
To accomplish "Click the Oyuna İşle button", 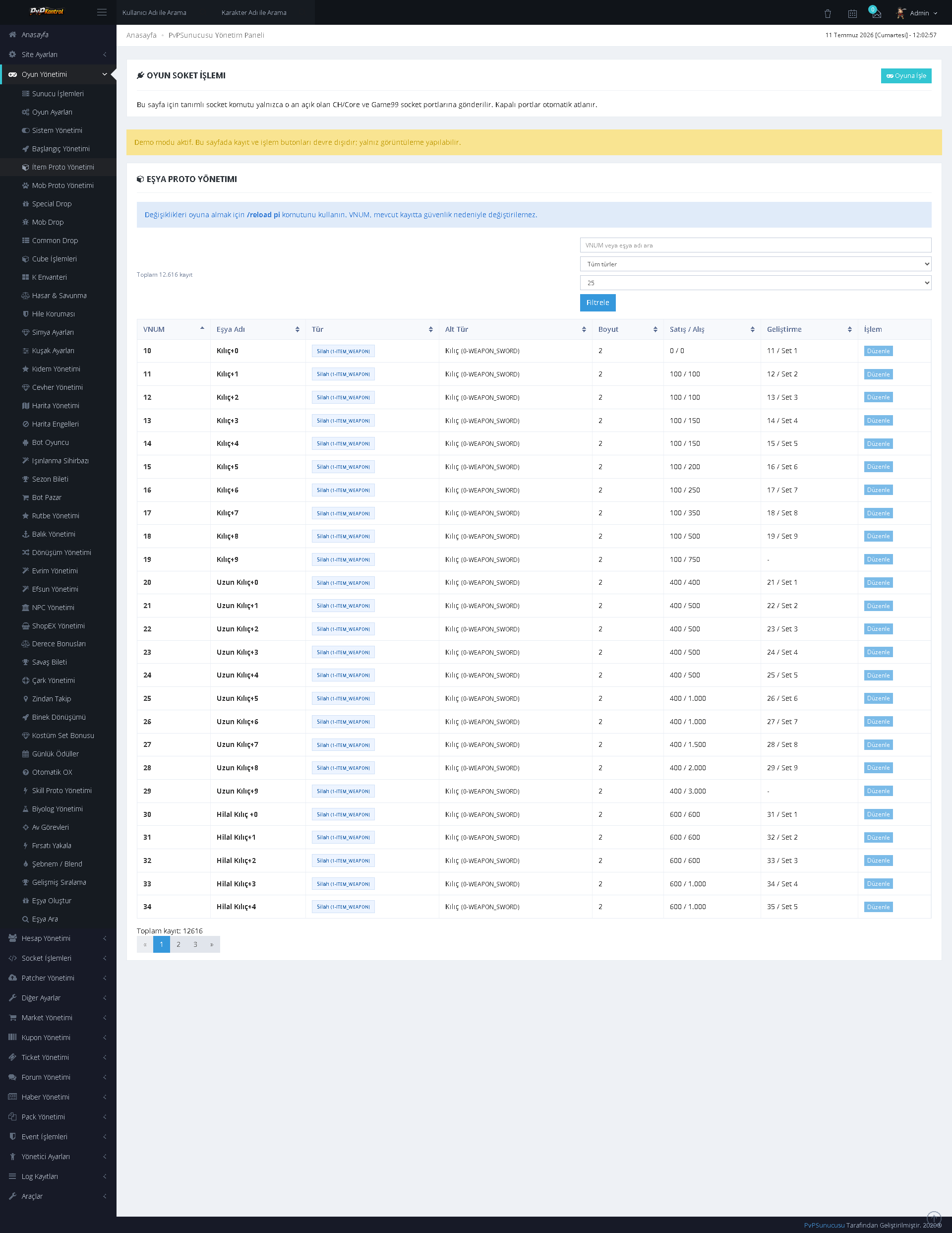I will pyautogui.click(x=906, y=76).
